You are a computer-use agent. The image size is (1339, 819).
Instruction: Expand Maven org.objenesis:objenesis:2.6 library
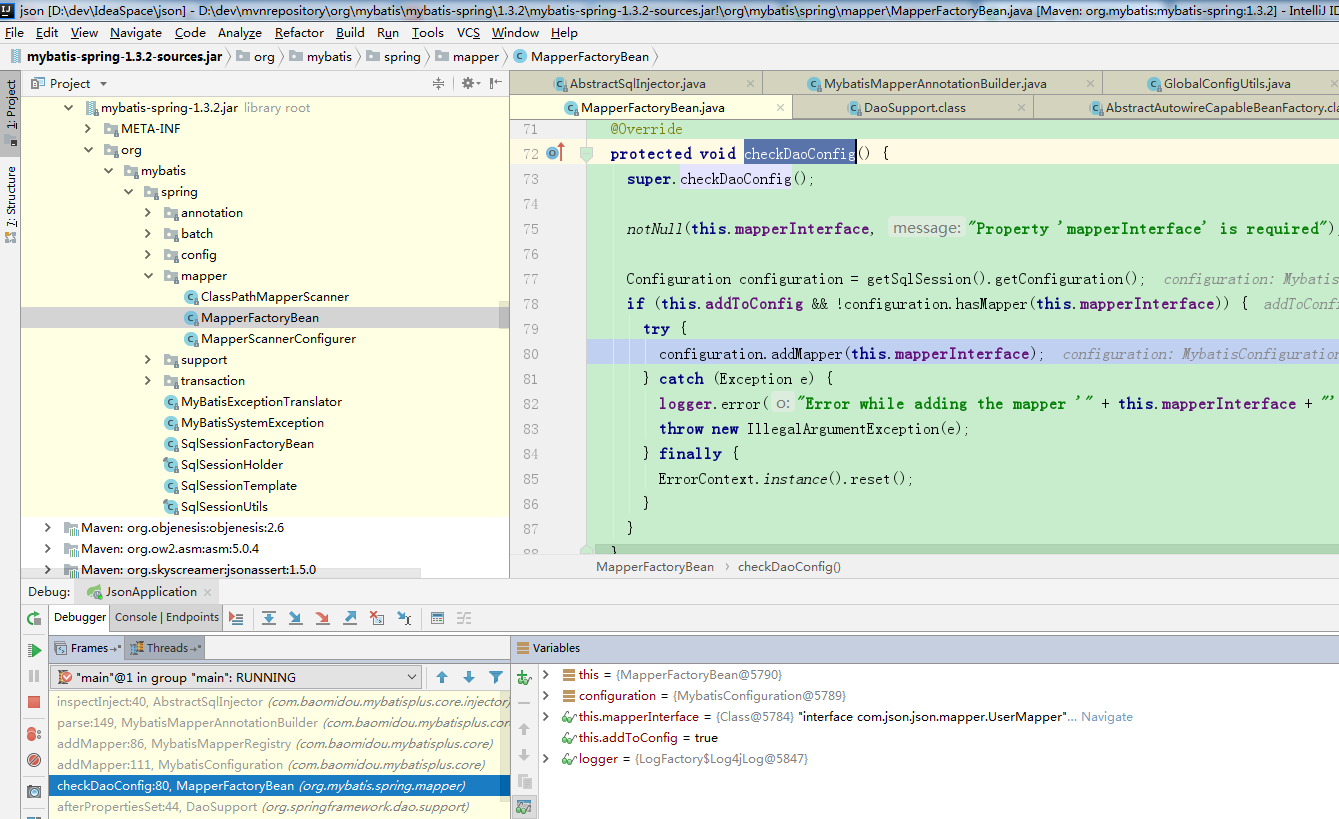[48, 528]
